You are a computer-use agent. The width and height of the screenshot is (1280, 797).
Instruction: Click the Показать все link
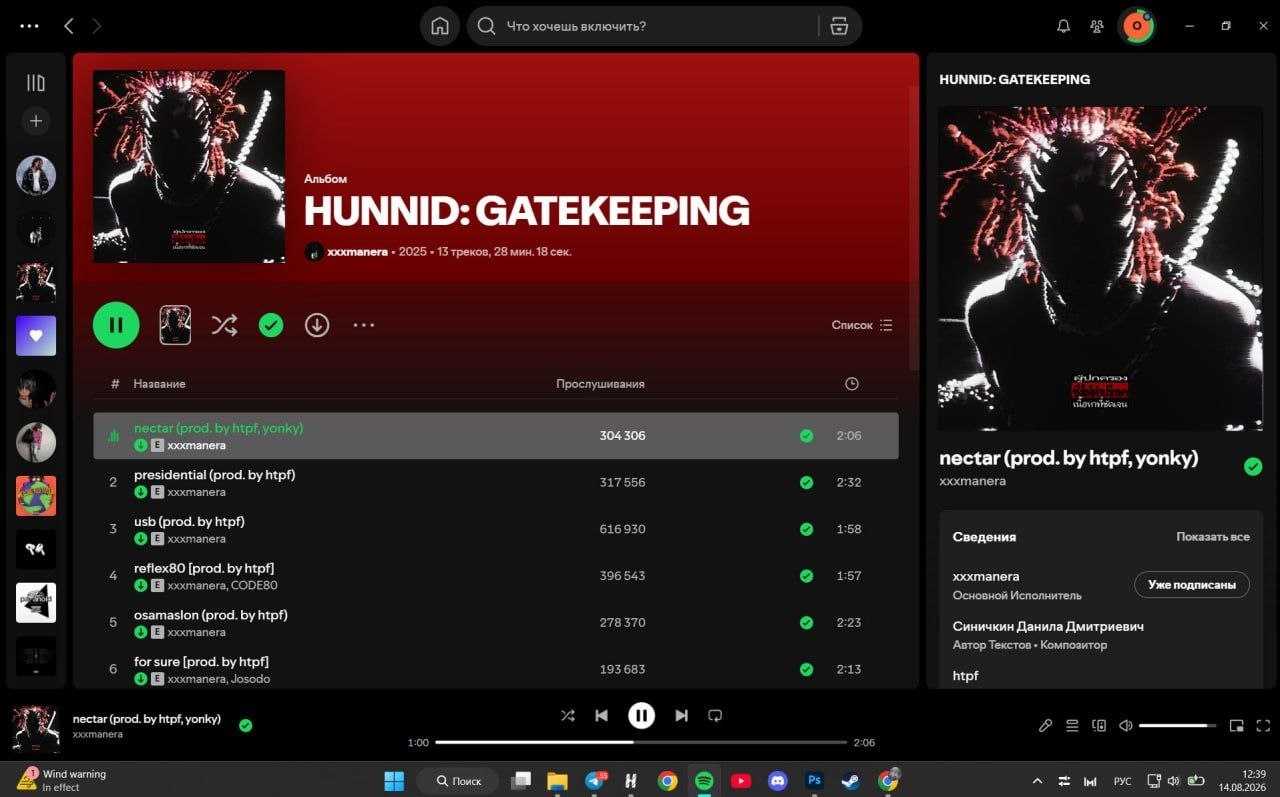point(1213,537)
